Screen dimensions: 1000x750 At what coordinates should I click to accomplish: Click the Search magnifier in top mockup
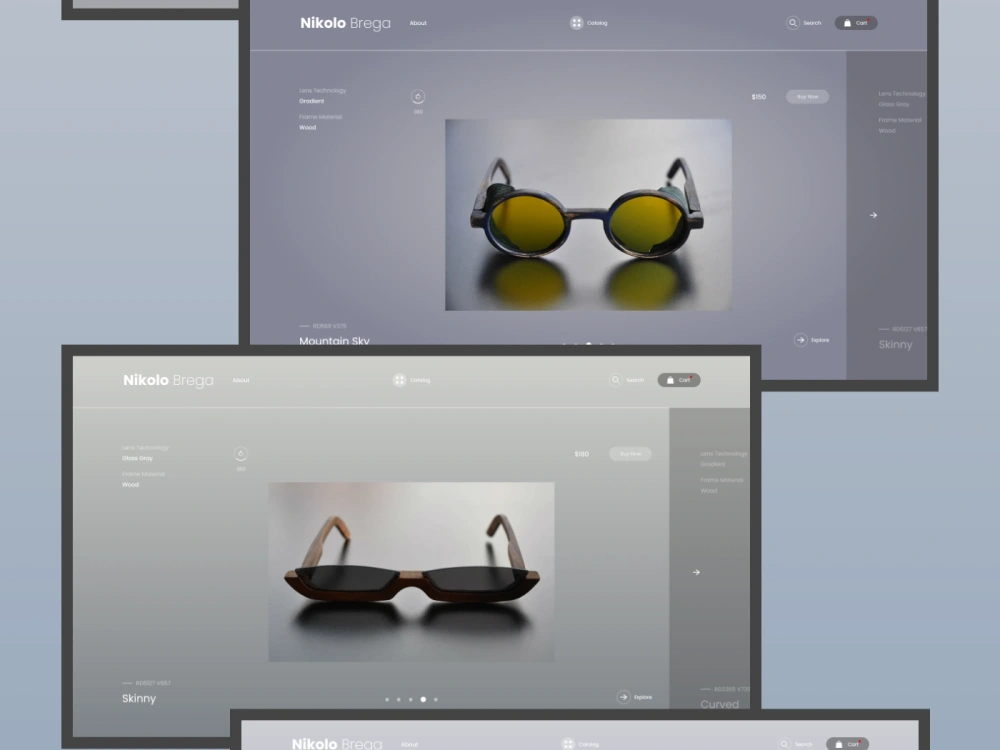click(x=792, y=23)
